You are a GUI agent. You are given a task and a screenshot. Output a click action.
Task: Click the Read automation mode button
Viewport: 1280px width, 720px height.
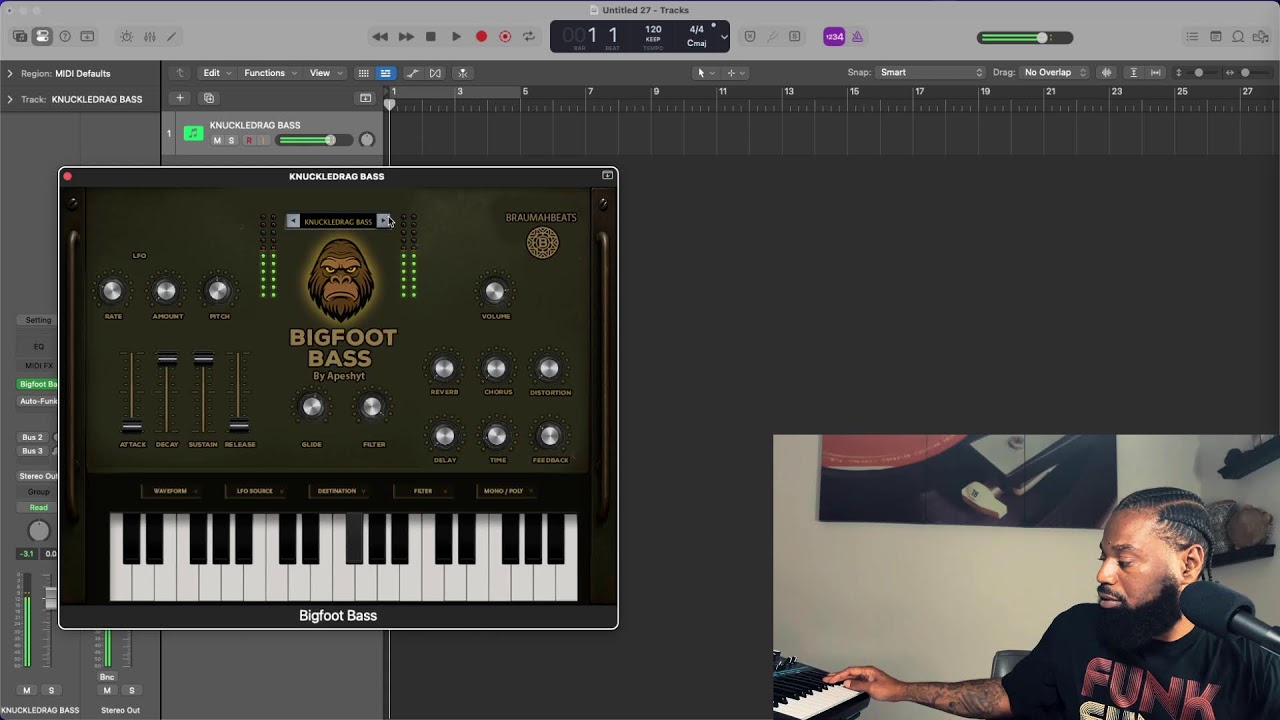click(x=38, y=507)
